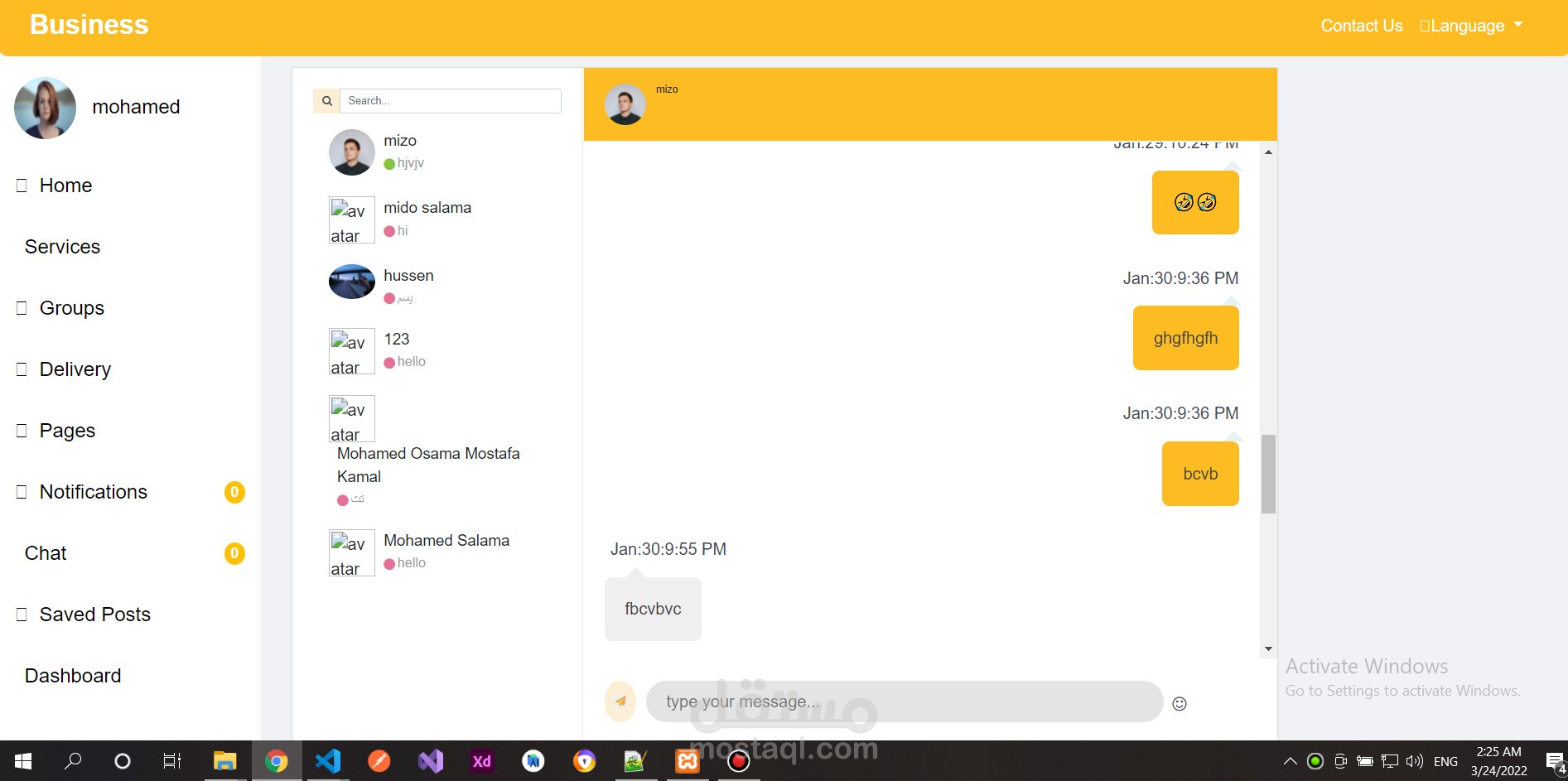1568x781 pixels.
Task: Click mizo name in chat header
Action: point(667,89)
